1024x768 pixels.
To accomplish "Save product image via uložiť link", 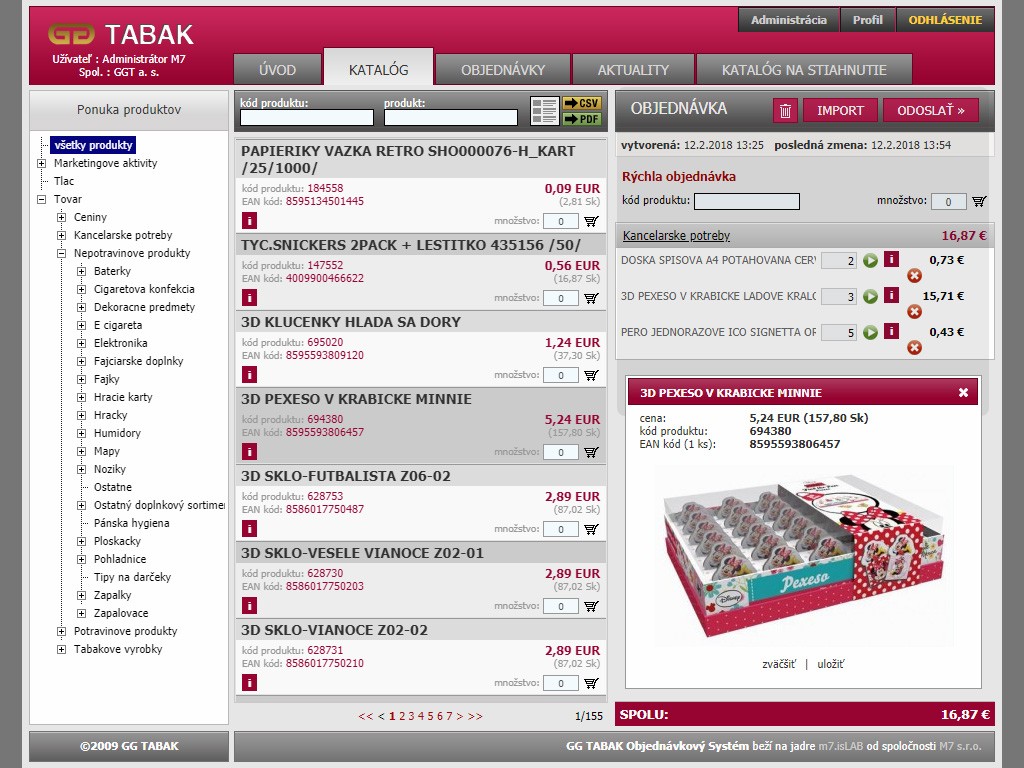I will [831, 664].
